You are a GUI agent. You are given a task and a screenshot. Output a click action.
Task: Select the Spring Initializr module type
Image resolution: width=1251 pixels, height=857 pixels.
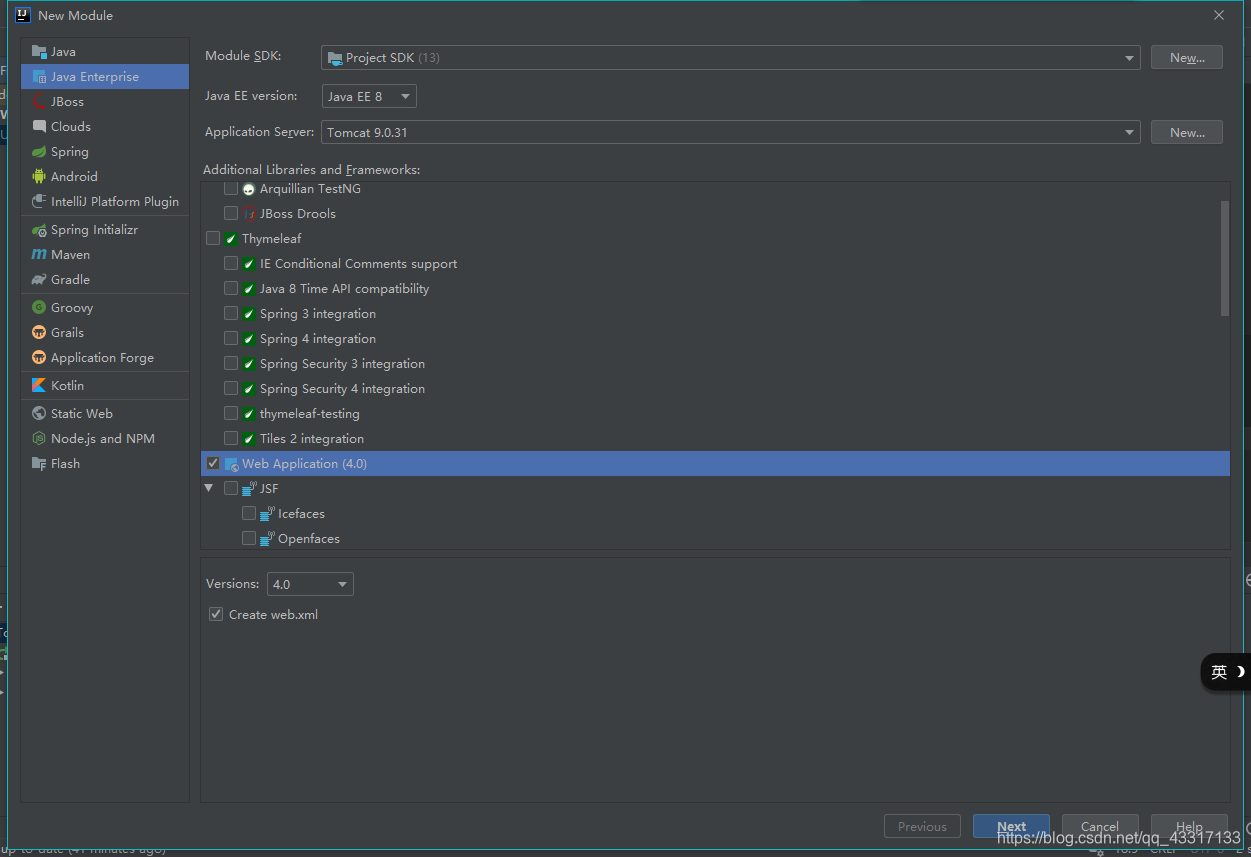coord(105,230)
